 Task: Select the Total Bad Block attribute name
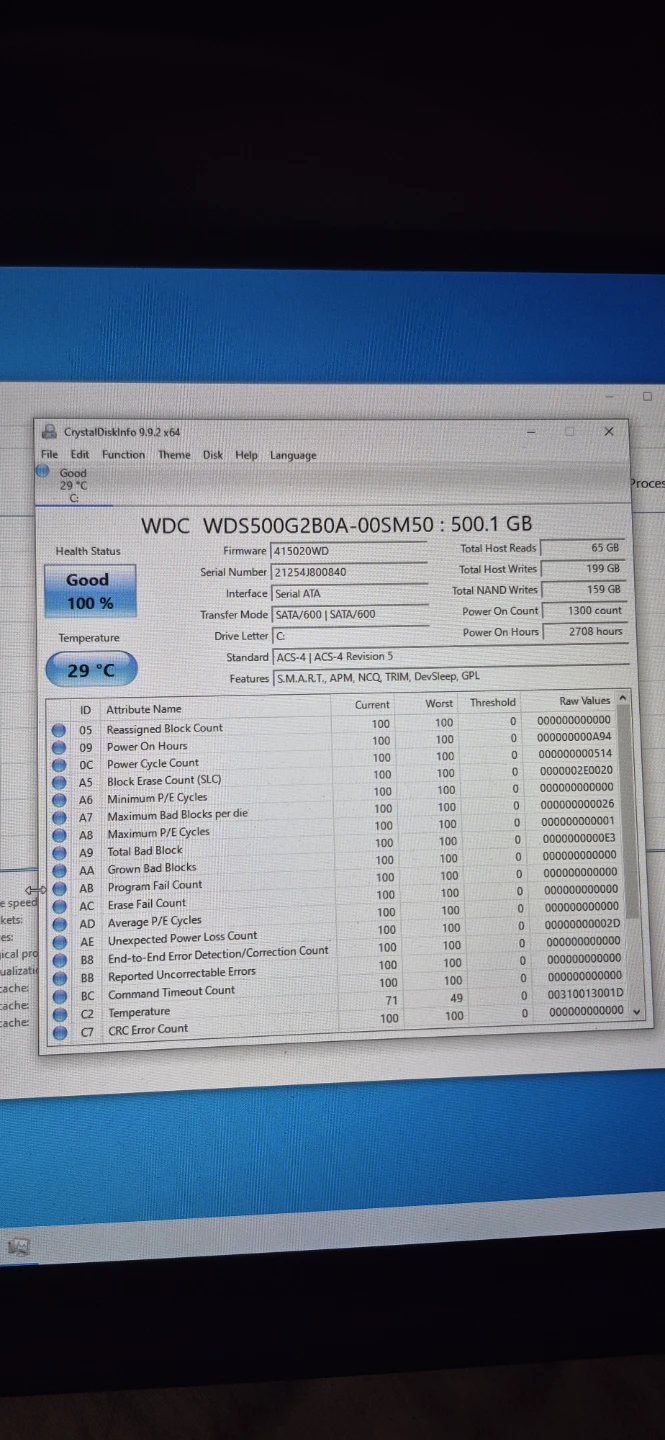[x=145, y=851]
